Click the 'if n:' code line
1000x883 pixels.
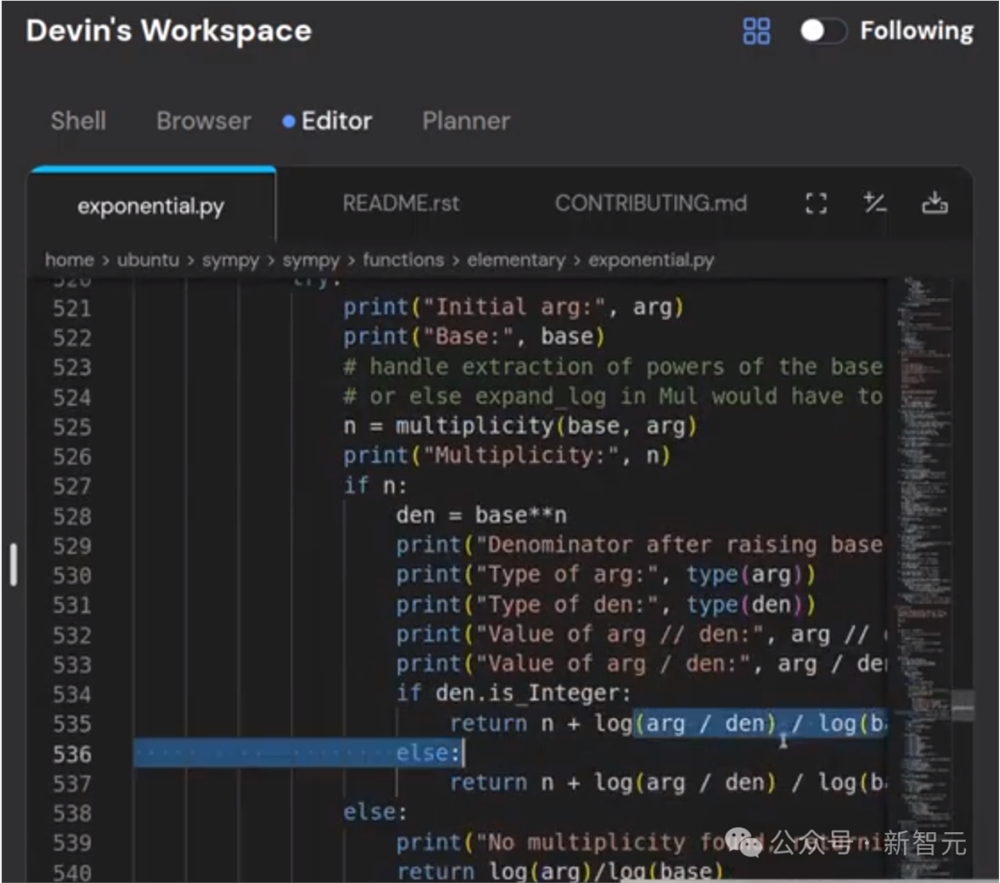pos(374,486)
